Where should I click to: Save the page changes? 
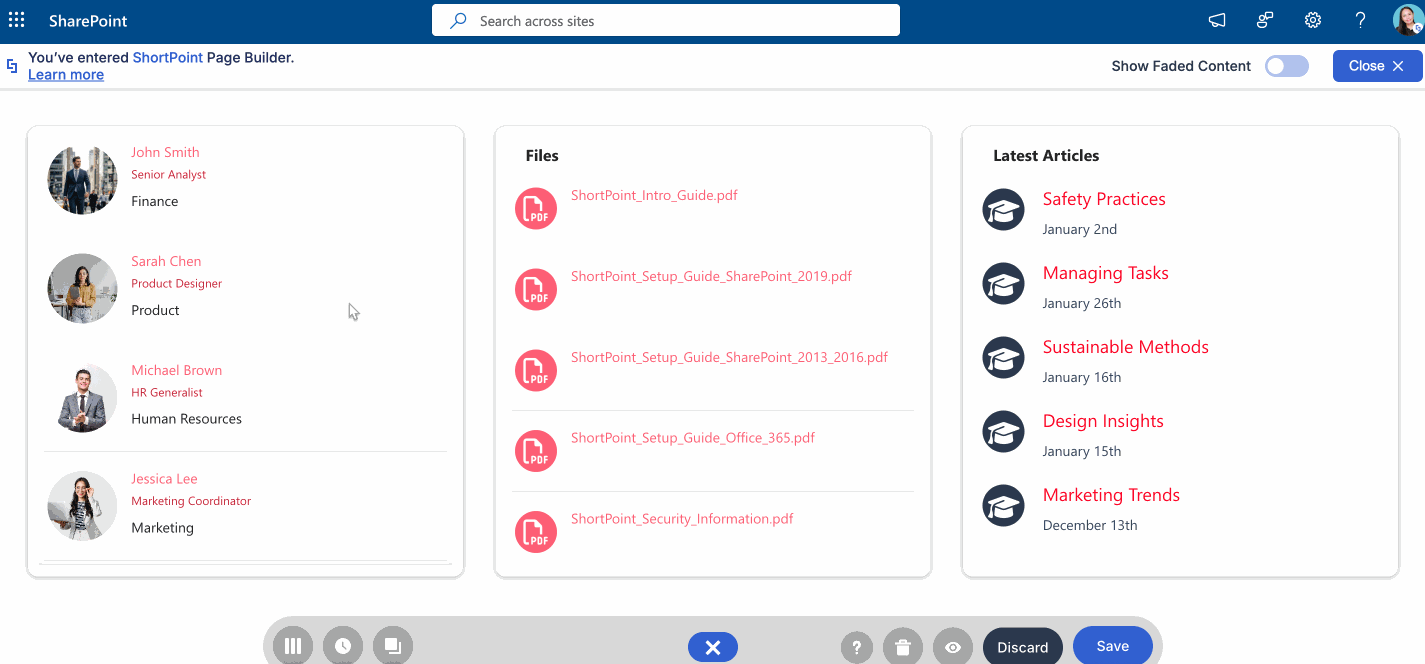1113,646
